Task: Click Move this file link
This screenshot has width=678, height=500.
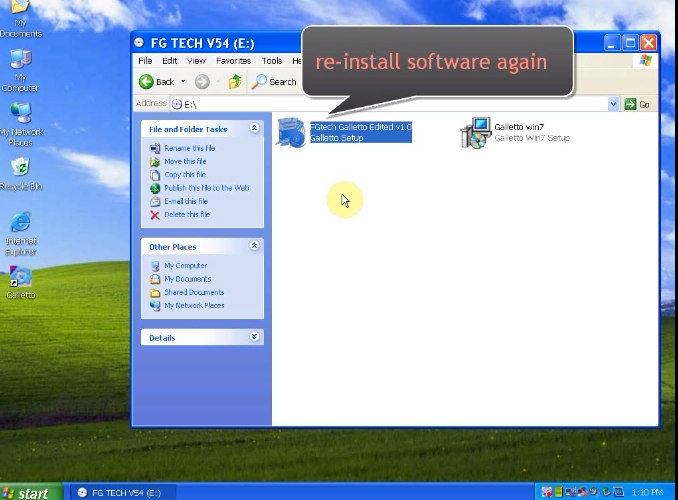Action: pos(185,161)
